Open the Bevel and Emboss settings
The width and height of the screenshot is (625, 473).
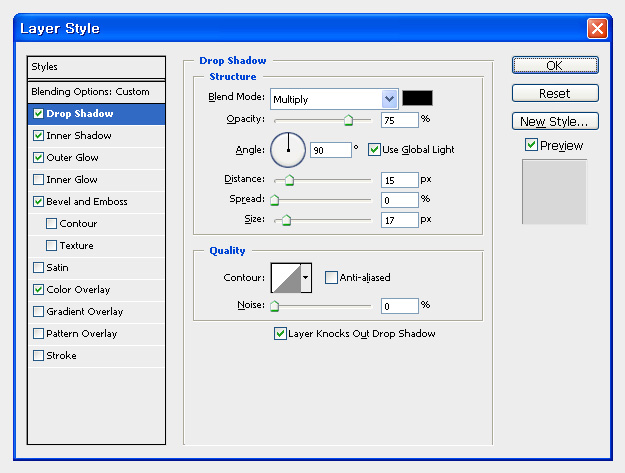pos(87,202)
